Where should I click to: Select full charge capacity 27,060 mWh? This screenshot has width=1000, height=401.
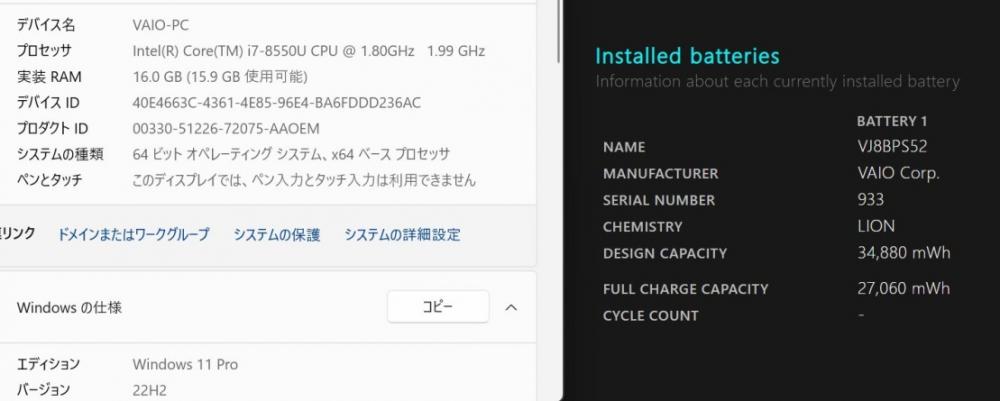904,289
